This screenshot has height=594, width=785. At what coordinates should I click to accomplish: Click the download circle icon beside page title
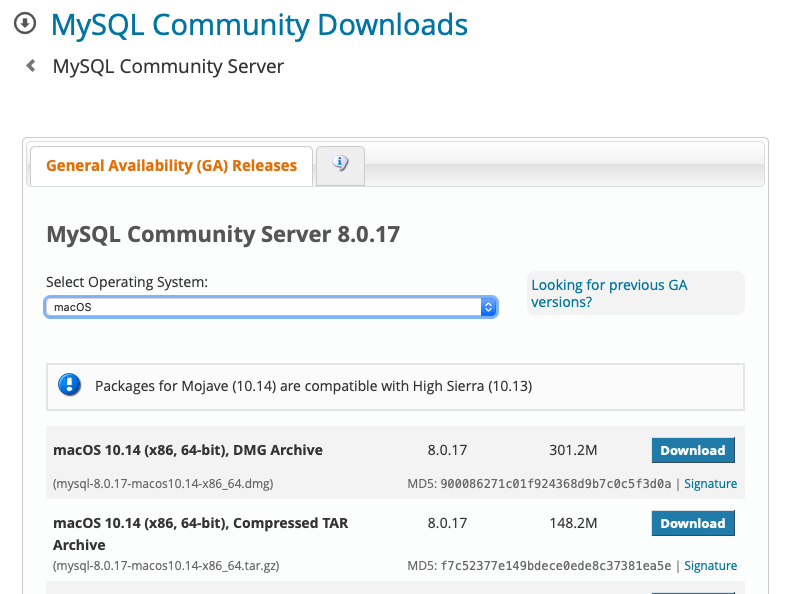25,24
